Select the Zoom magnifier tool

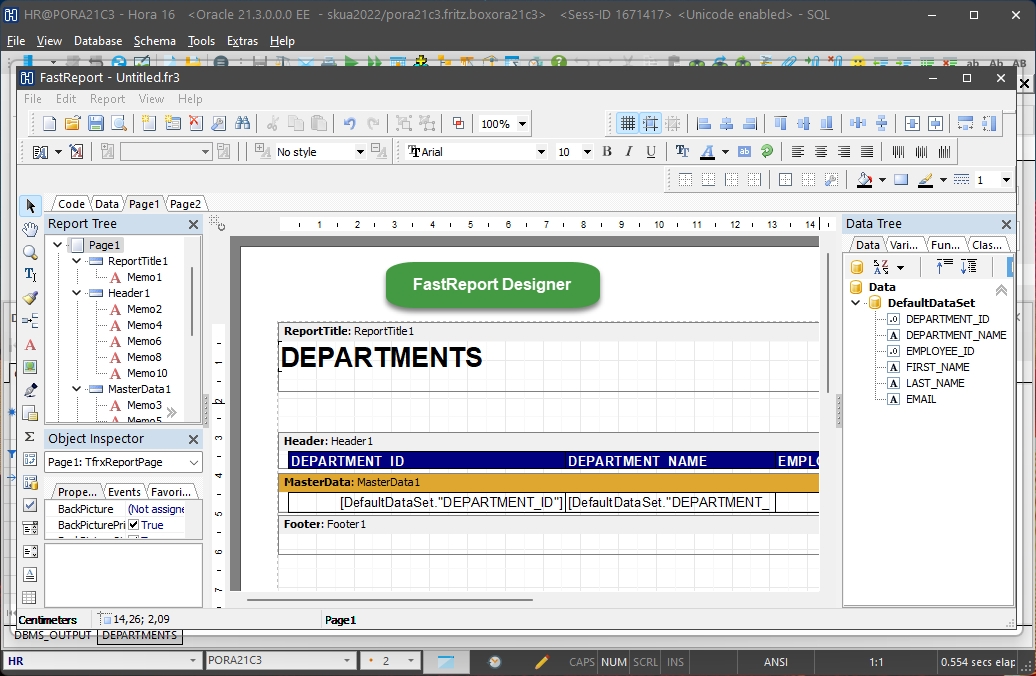(30, 252)
